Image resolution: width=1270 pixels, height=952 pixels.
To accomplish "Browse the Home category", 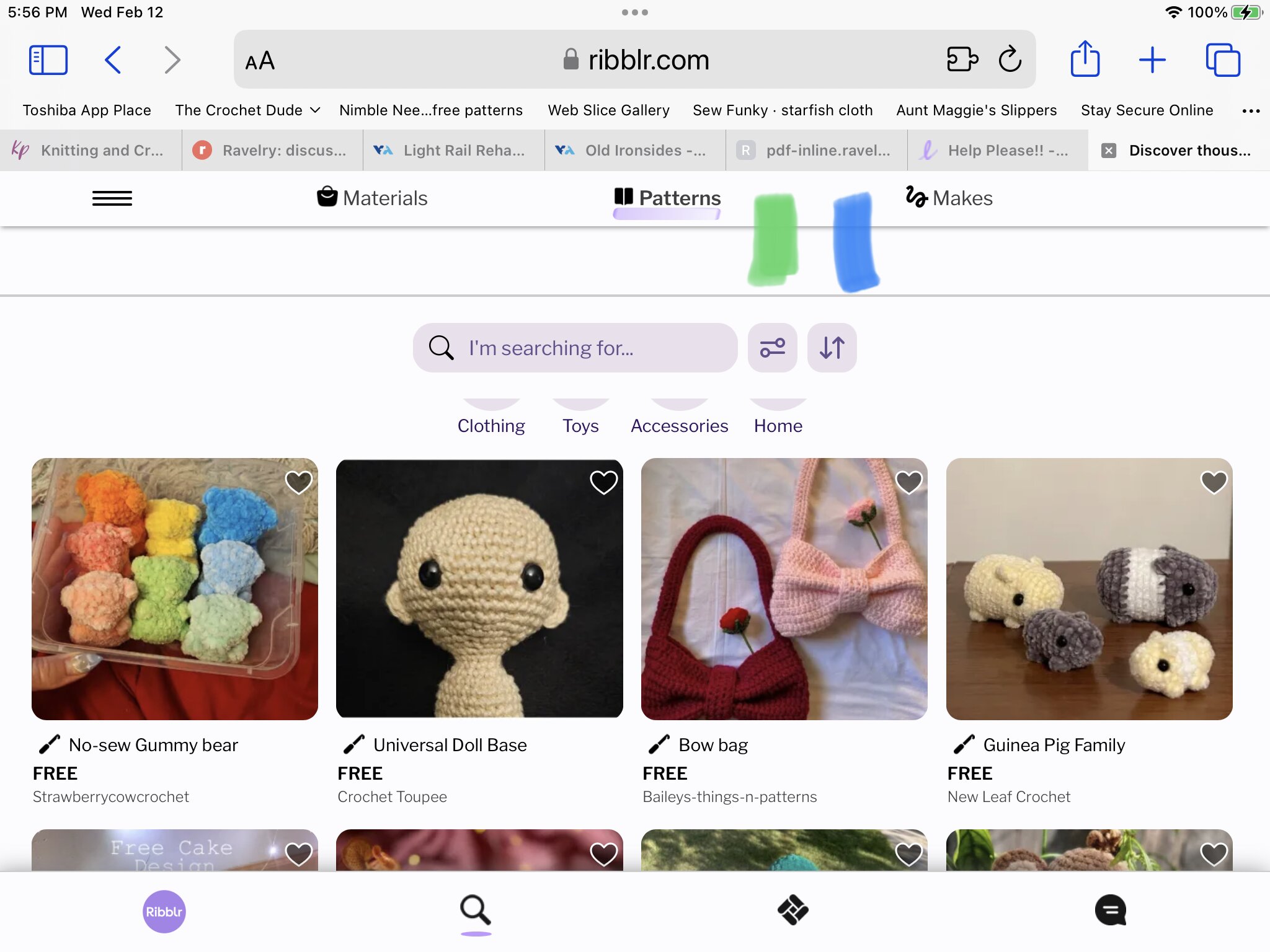I will pyautogui.click(x=778, y=426).
